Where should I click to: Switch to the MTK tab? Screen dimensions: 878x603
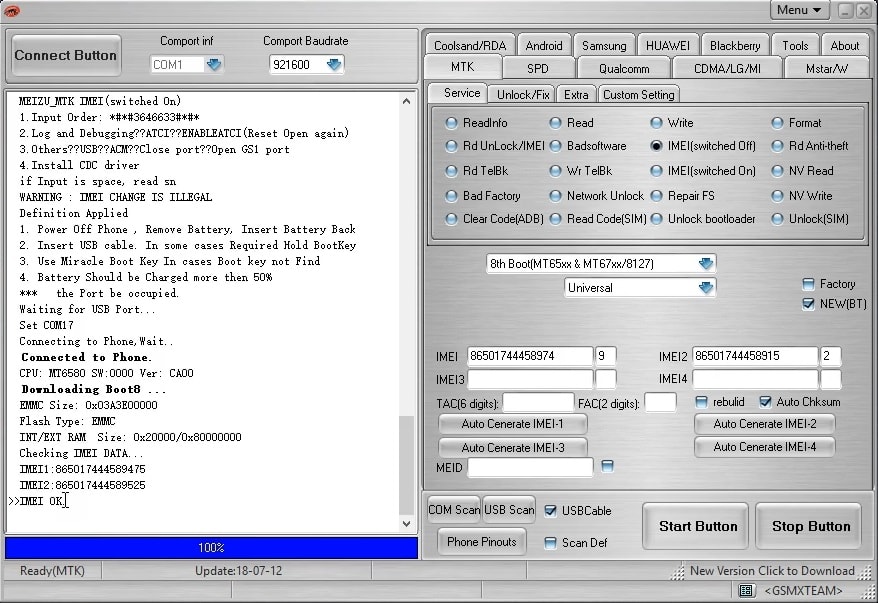click(463, 67)
